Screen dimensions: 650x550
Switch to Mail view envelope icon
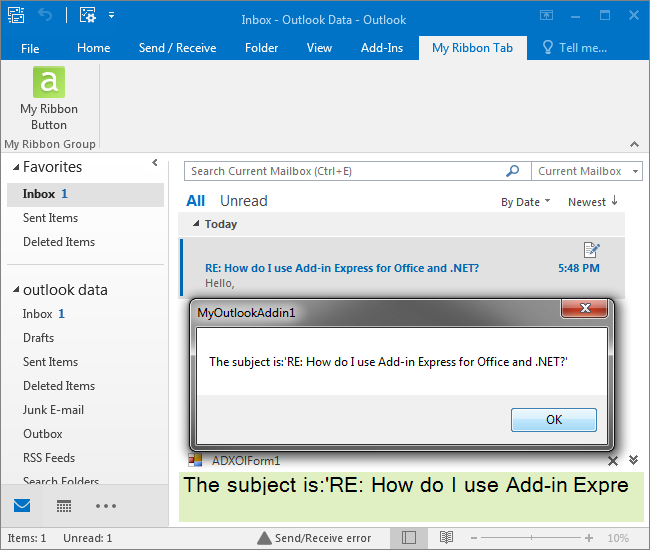(x=22, y=506)
